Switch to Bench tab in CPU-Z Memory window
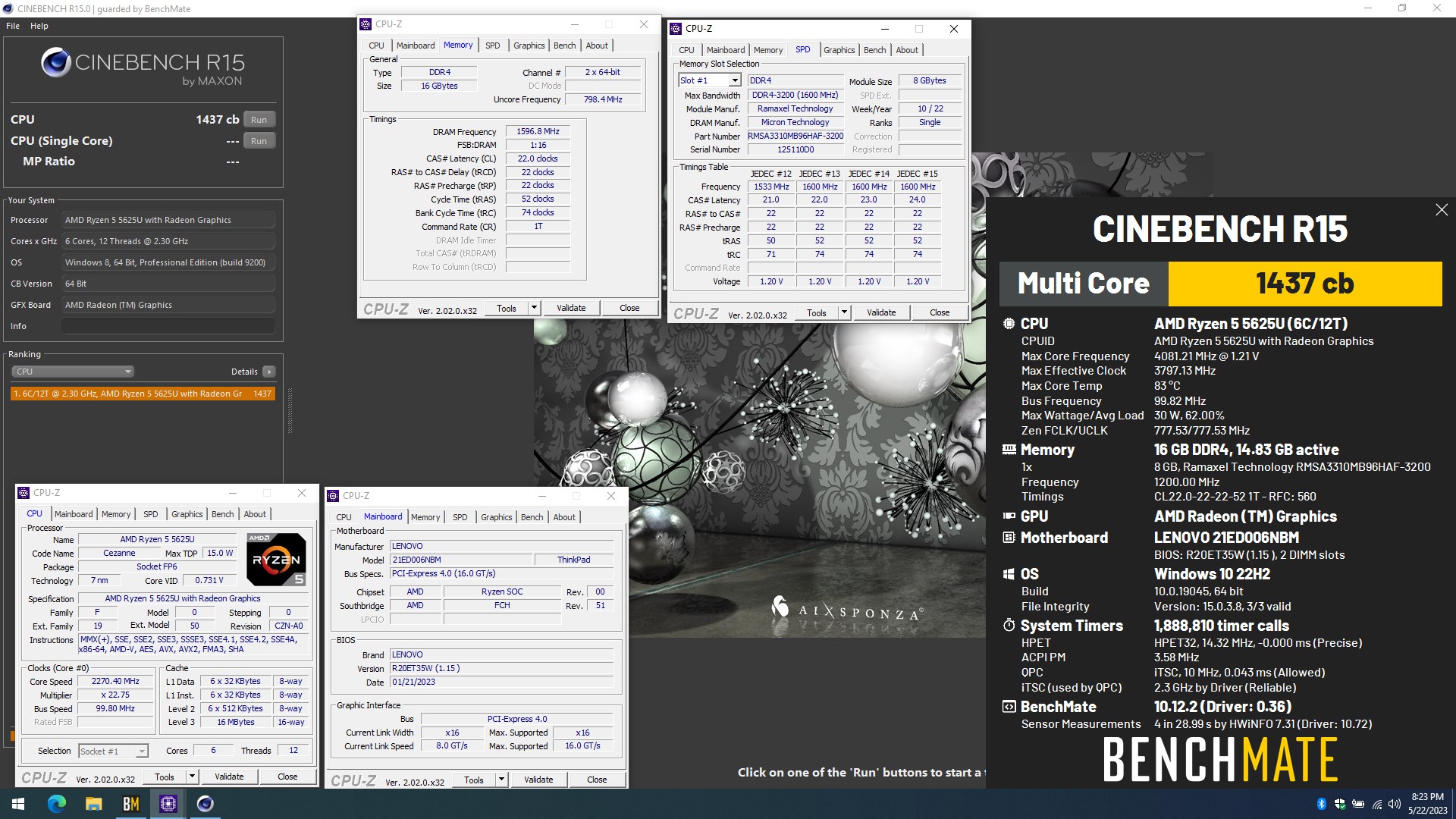This screenshot has height=819, width=1456. point(564,45)
